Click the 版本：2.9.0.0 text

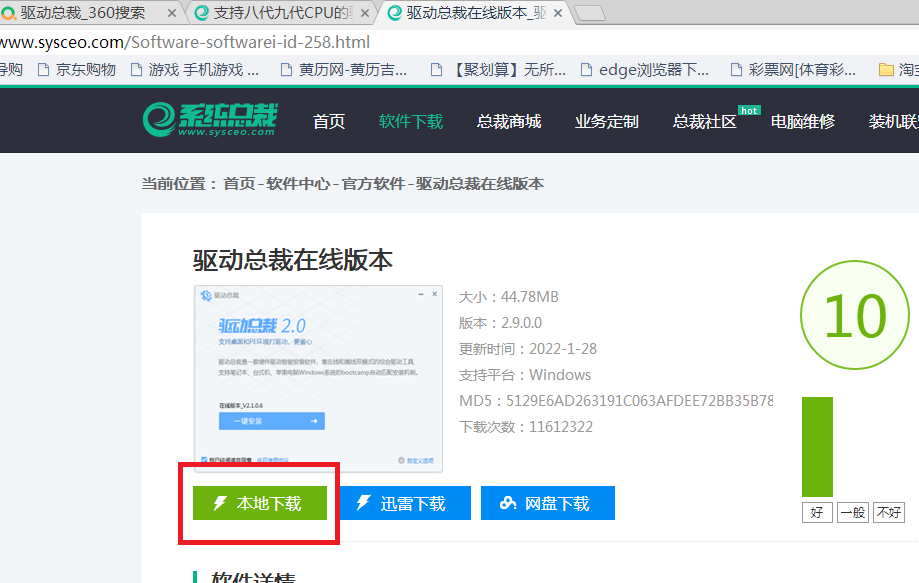pyautogui.click(x=500, y=323)
